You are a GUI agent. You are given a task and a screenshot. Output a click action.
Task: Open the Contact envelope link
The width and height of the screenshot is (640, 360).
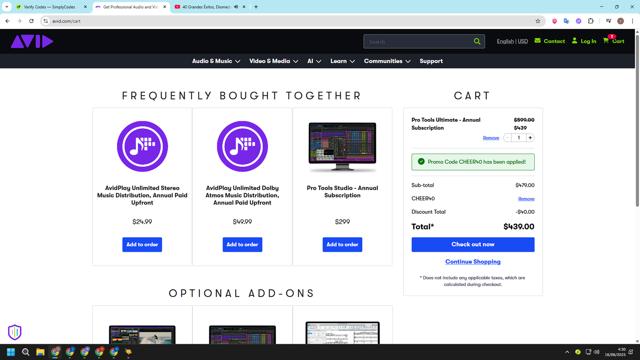point(549,41)
